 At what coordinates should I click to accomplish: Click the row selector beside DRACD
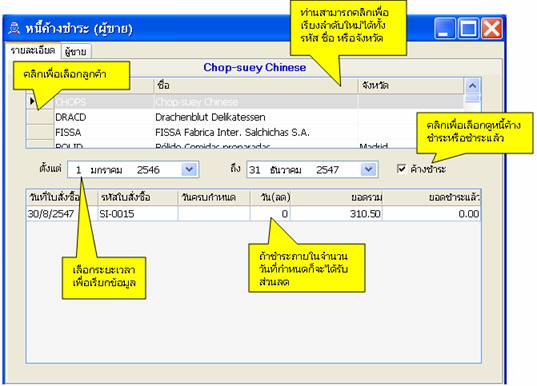coord(40,117)
